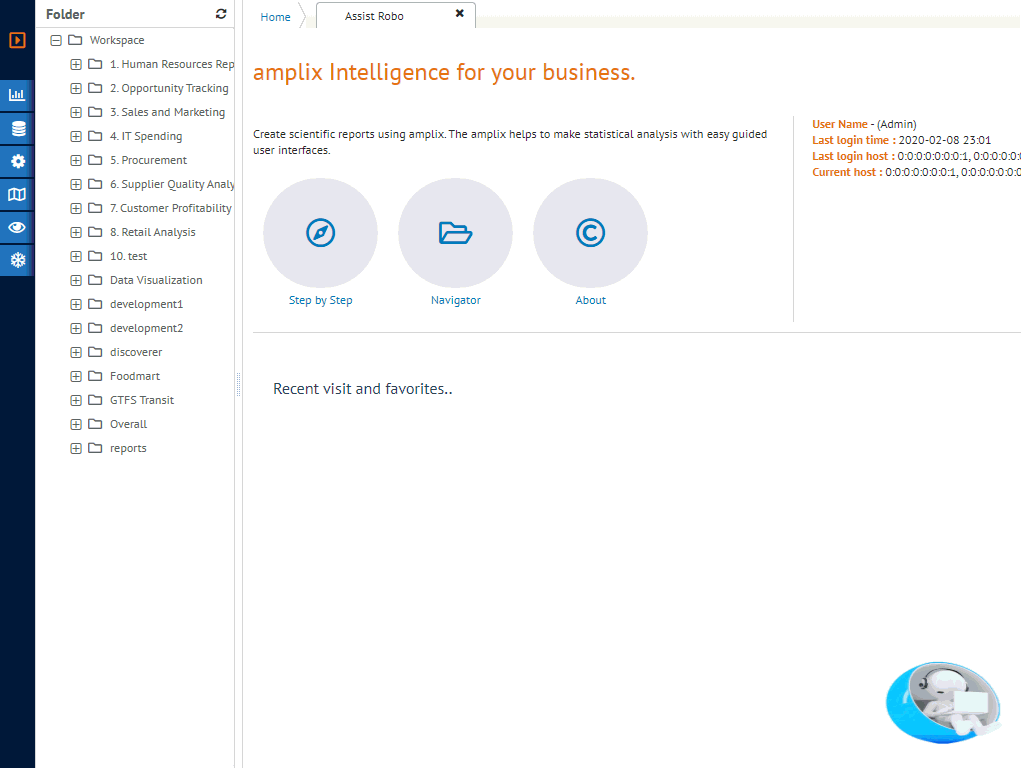Click the snowflake sidebar icon
Viewport: 1024px width, 768px height.
pyautogui.click(x=17, y=260)
